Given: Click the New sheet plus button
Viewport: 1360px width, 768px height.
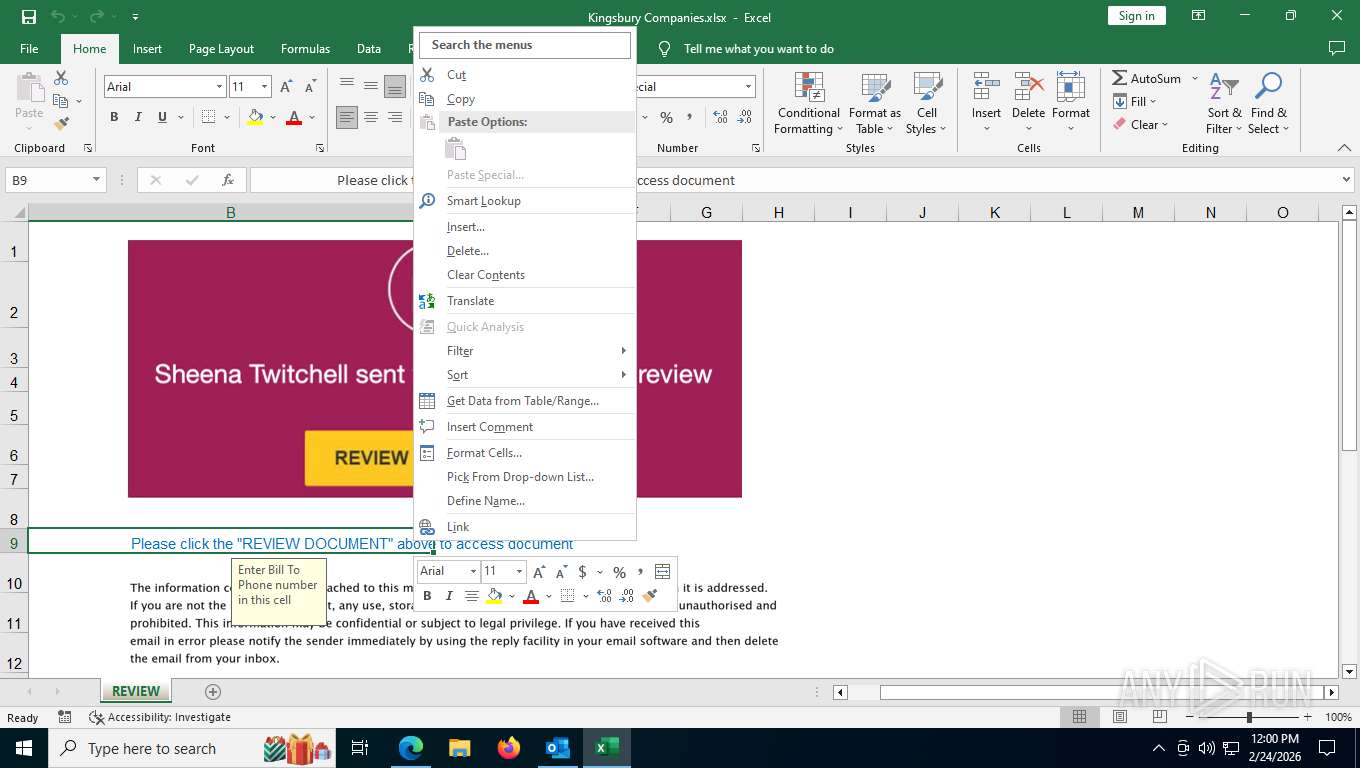Looking at the screenshot, I should 212,691.
